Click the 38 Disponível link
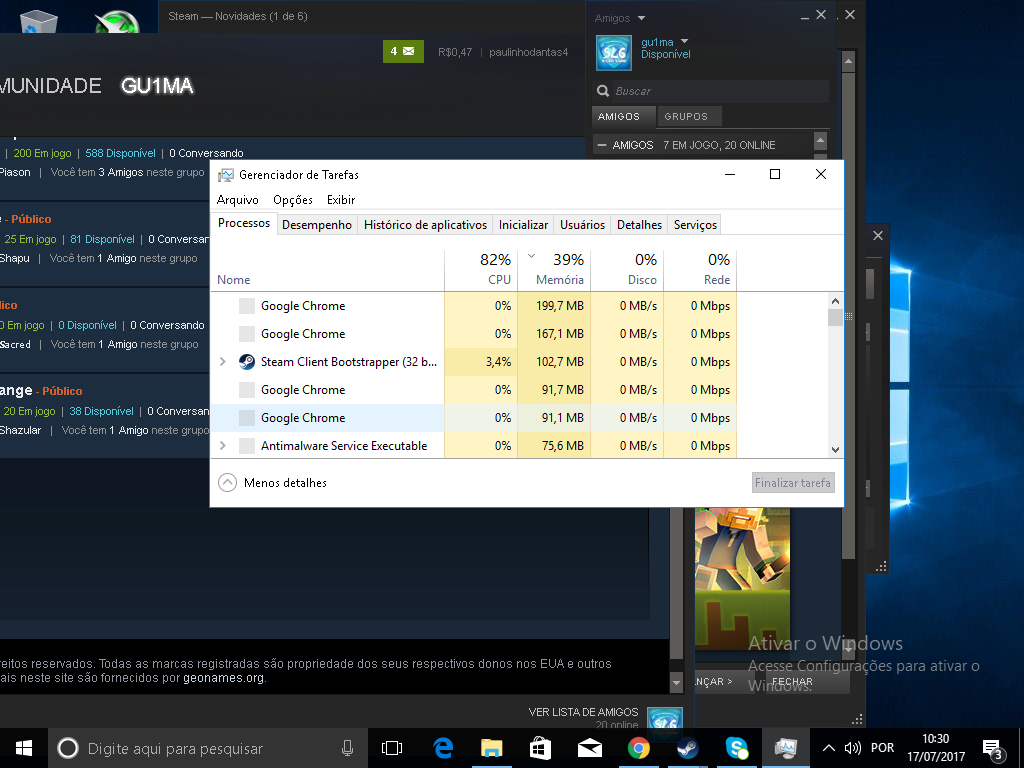Screen dimensions: 1024x768 [x=101, y=411]
